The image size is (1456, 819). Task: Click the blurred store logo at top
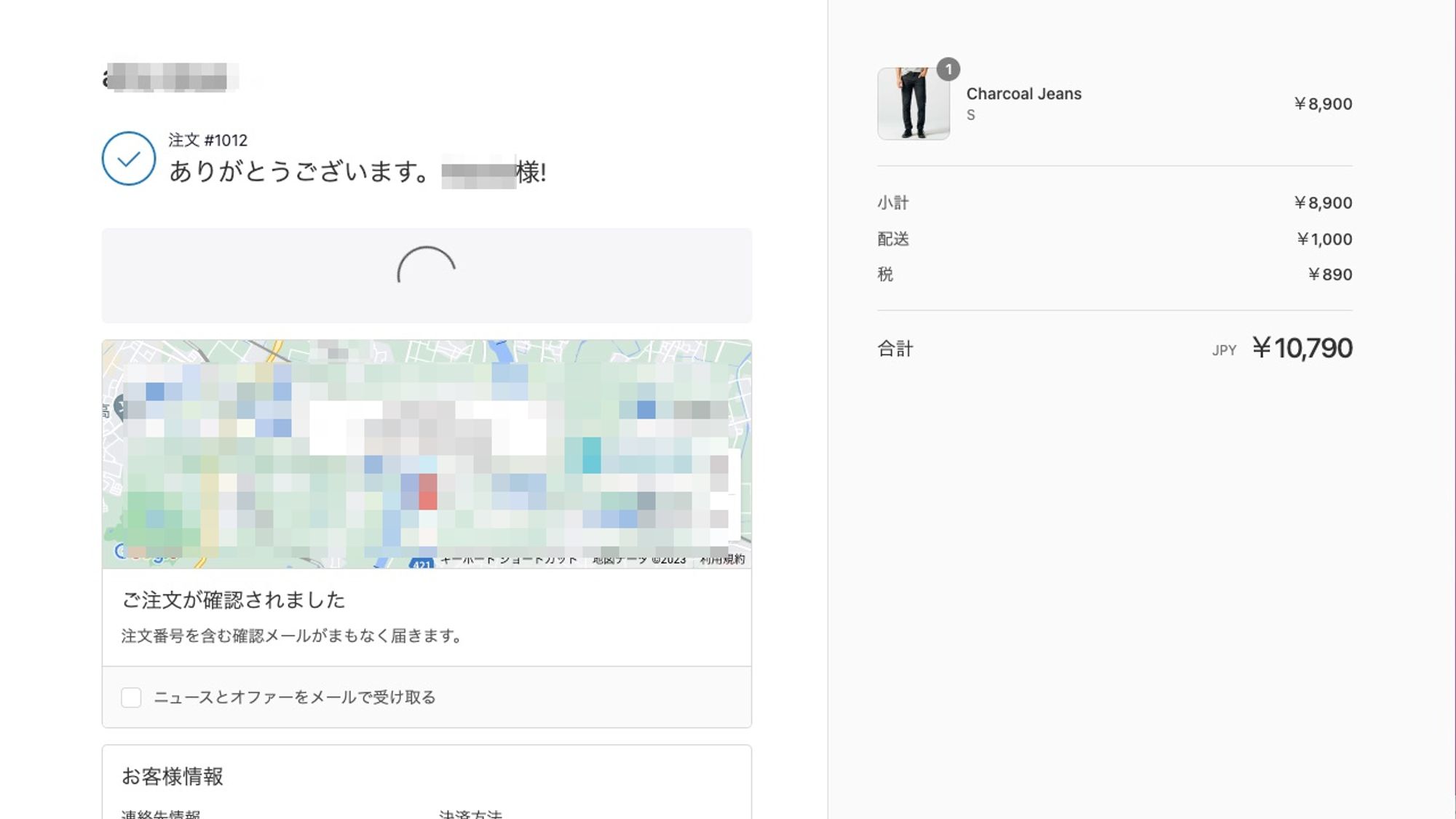[170, 77]
